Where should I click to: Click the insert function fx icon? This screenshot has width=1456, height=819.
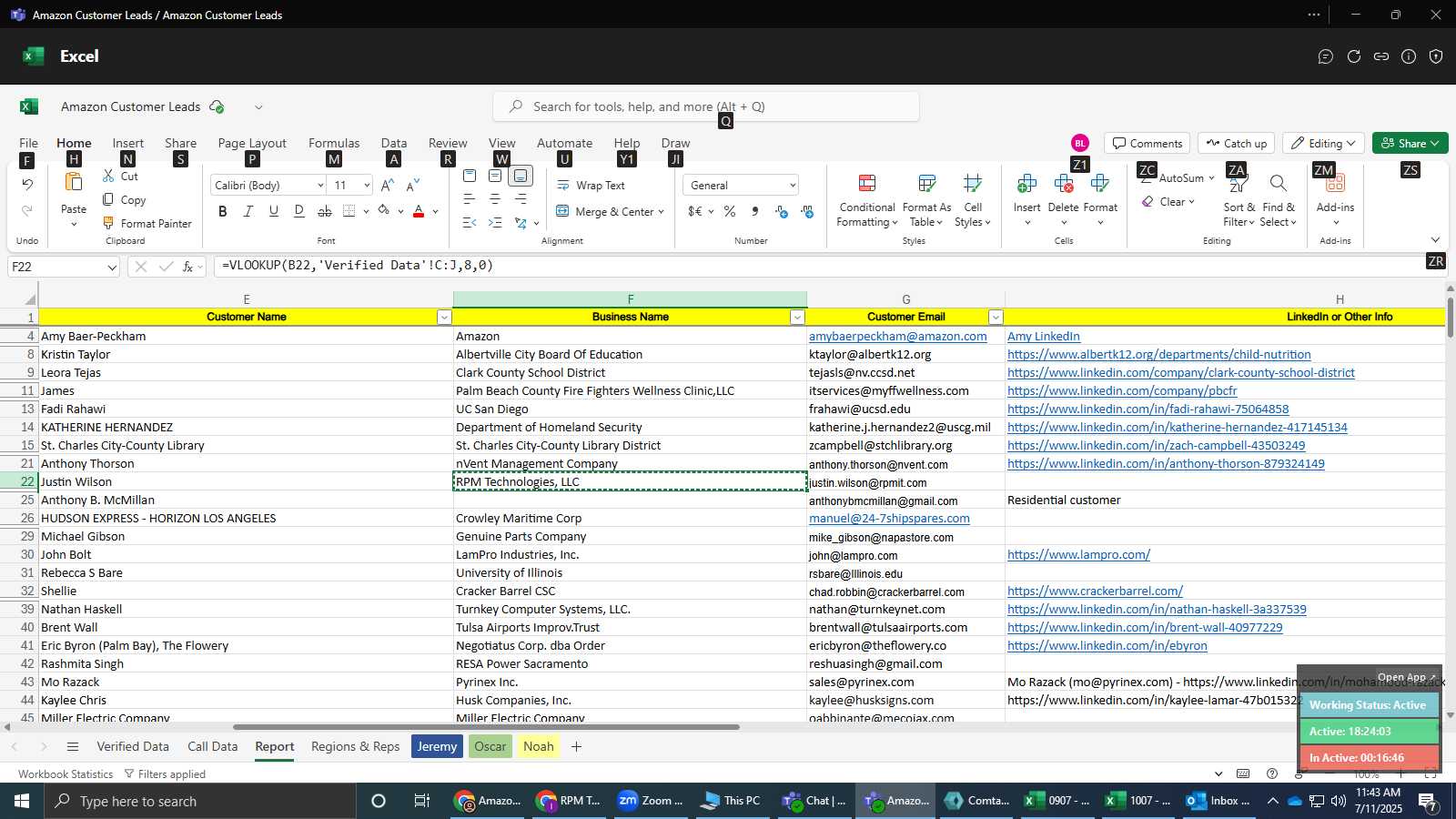188,267
